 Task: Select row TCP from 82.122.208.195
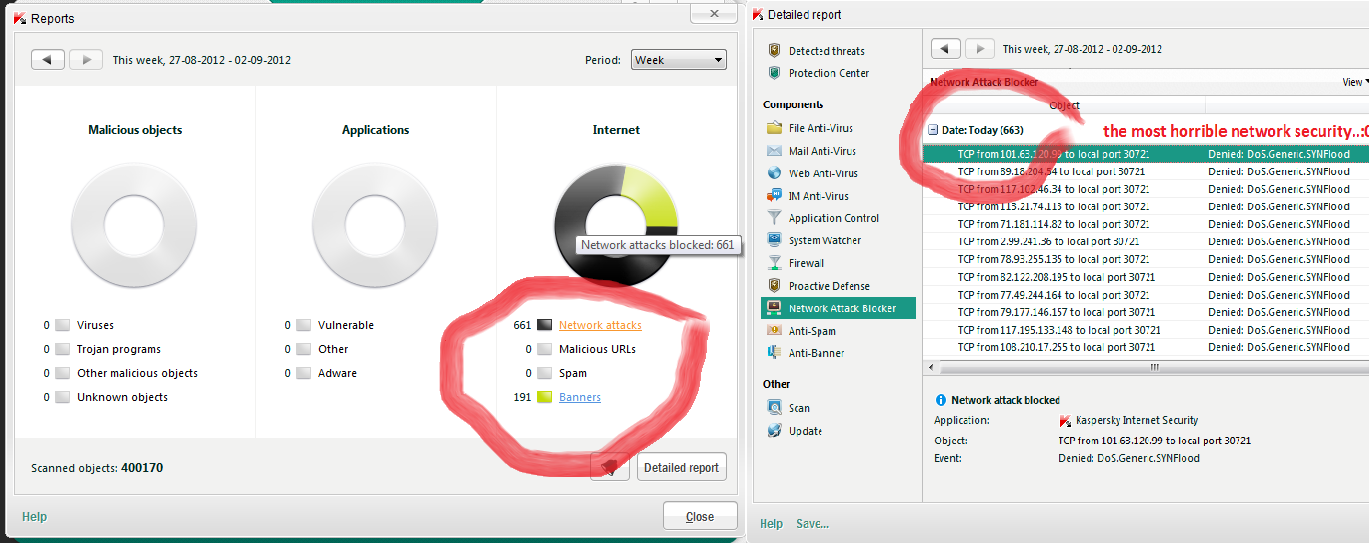click(x=1146, y=277)
